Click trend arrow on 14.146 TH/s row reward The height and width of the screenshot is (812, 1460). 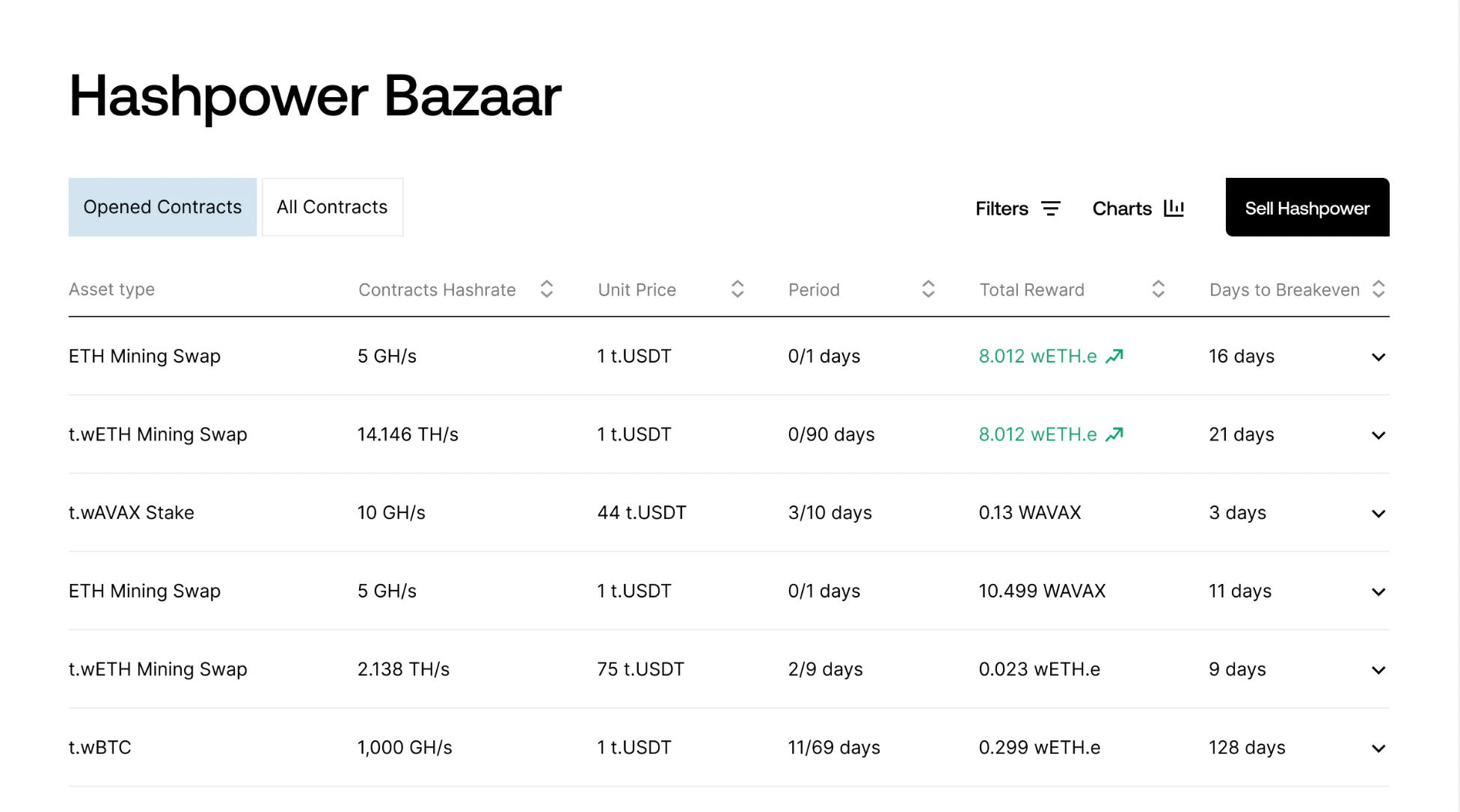(1114, 434)
